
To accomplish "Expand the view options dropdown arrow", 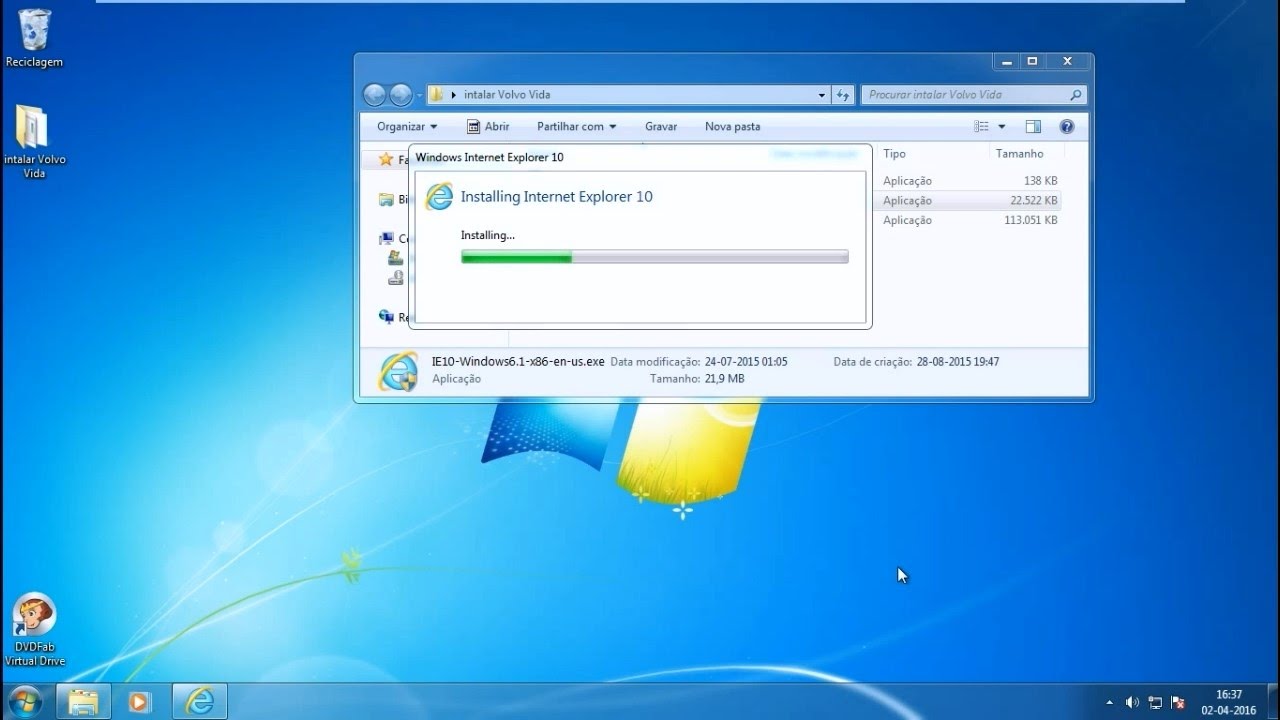I will [x=1002, y=127].
